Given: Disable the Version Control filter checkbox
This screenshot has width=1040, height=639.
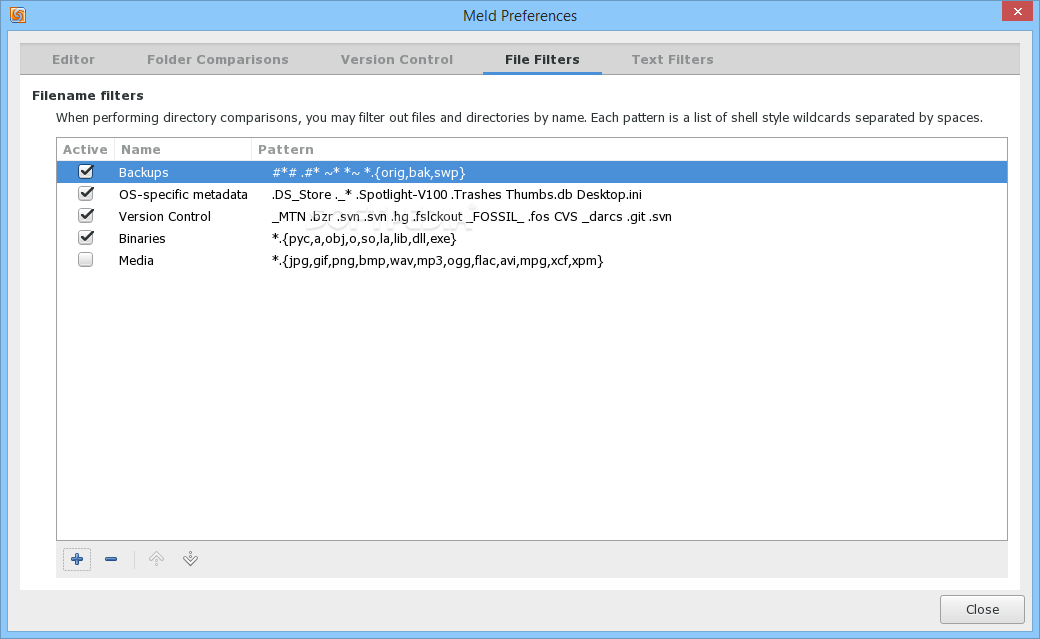Looking at the screenshot, I should (86, 215).
